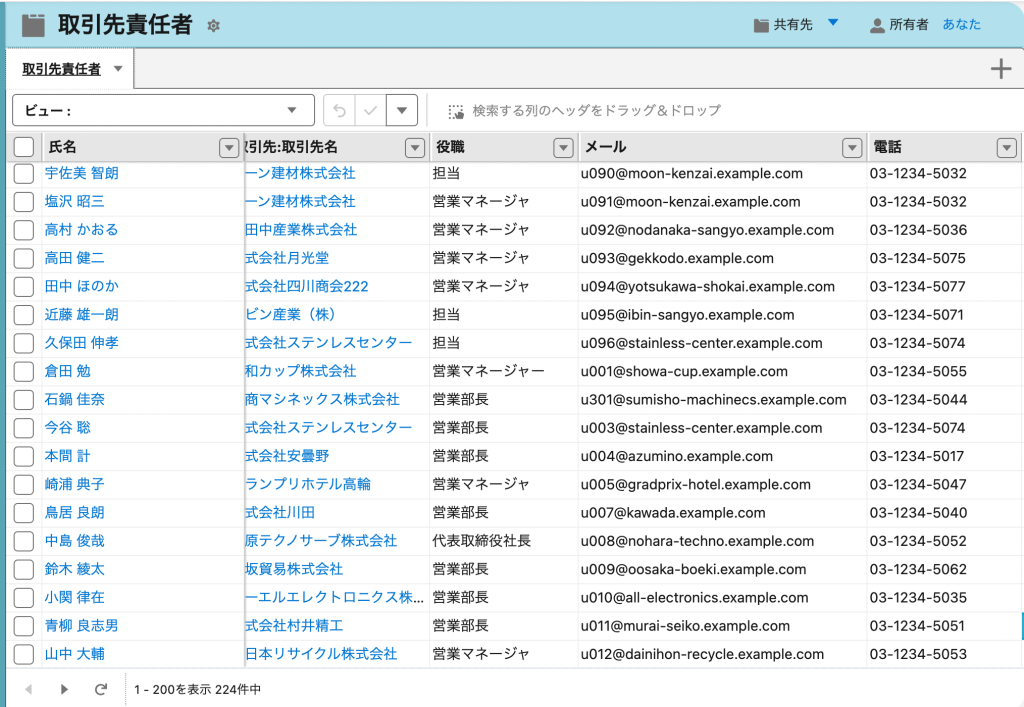This screenshot has width=1024, height=707.
Task: Open the 取引先責任者 tab's dropdown arrow
Action: pyautogui.click(x=118, y=69)
